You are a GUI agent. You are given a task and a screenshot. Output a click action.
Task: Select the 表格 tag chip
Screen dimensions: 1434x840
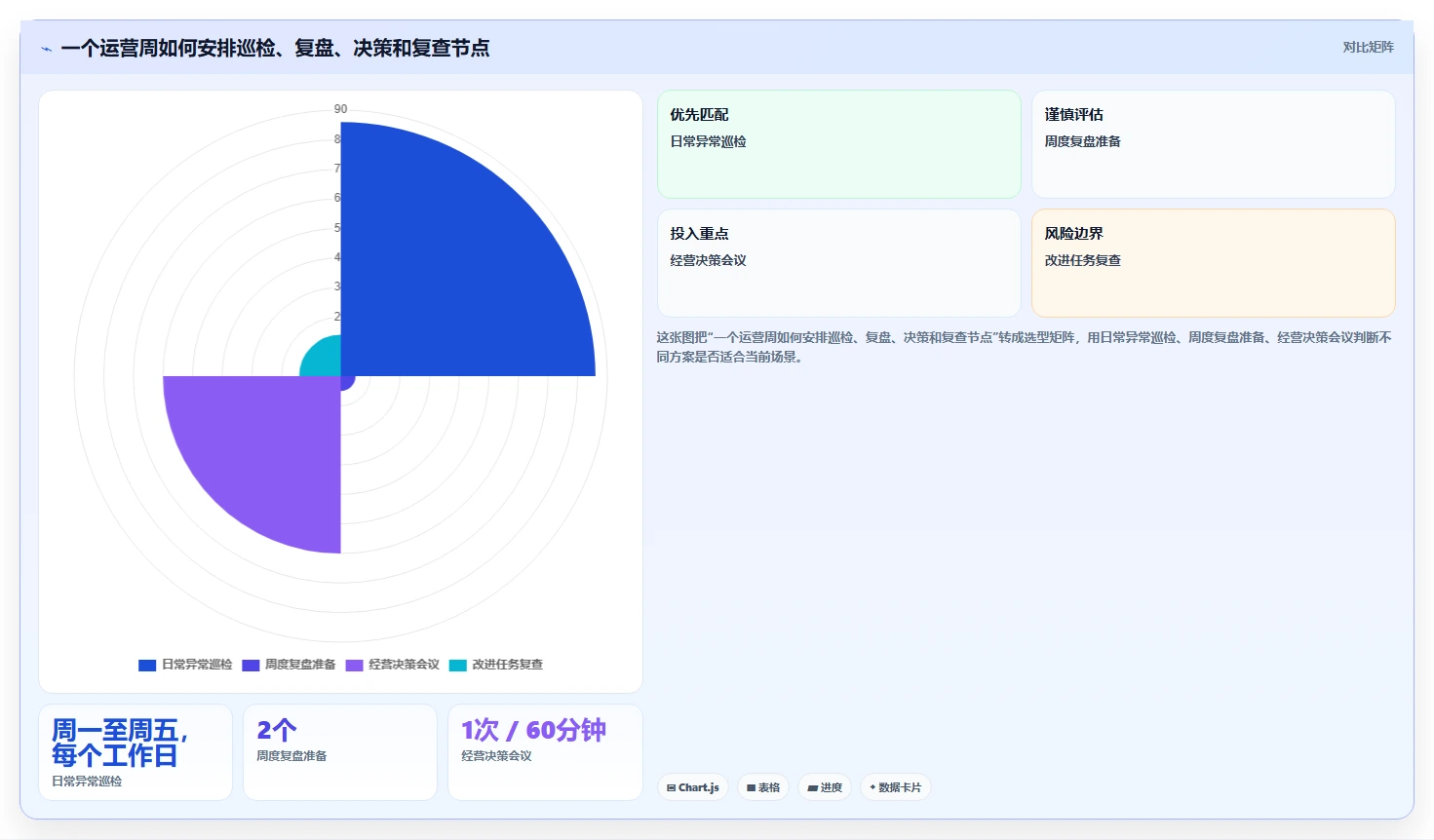click(x=763, y=787)
